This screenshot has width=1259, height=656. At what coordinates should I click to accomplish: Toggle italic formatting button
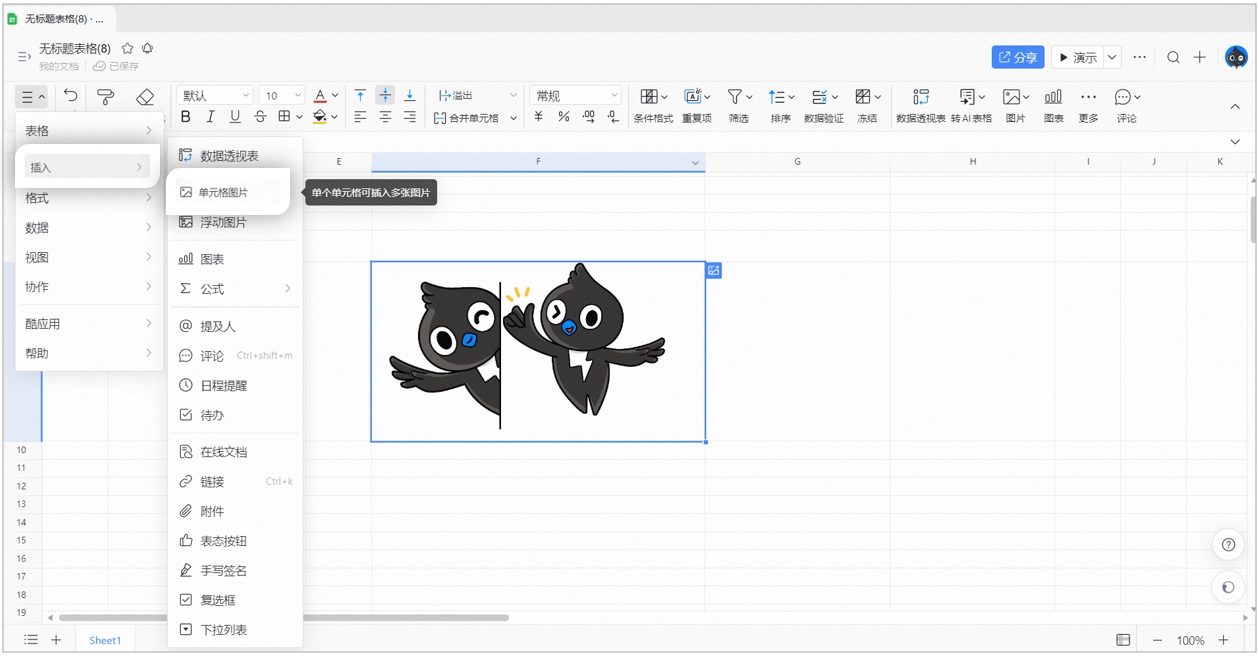tap(210, 117)
